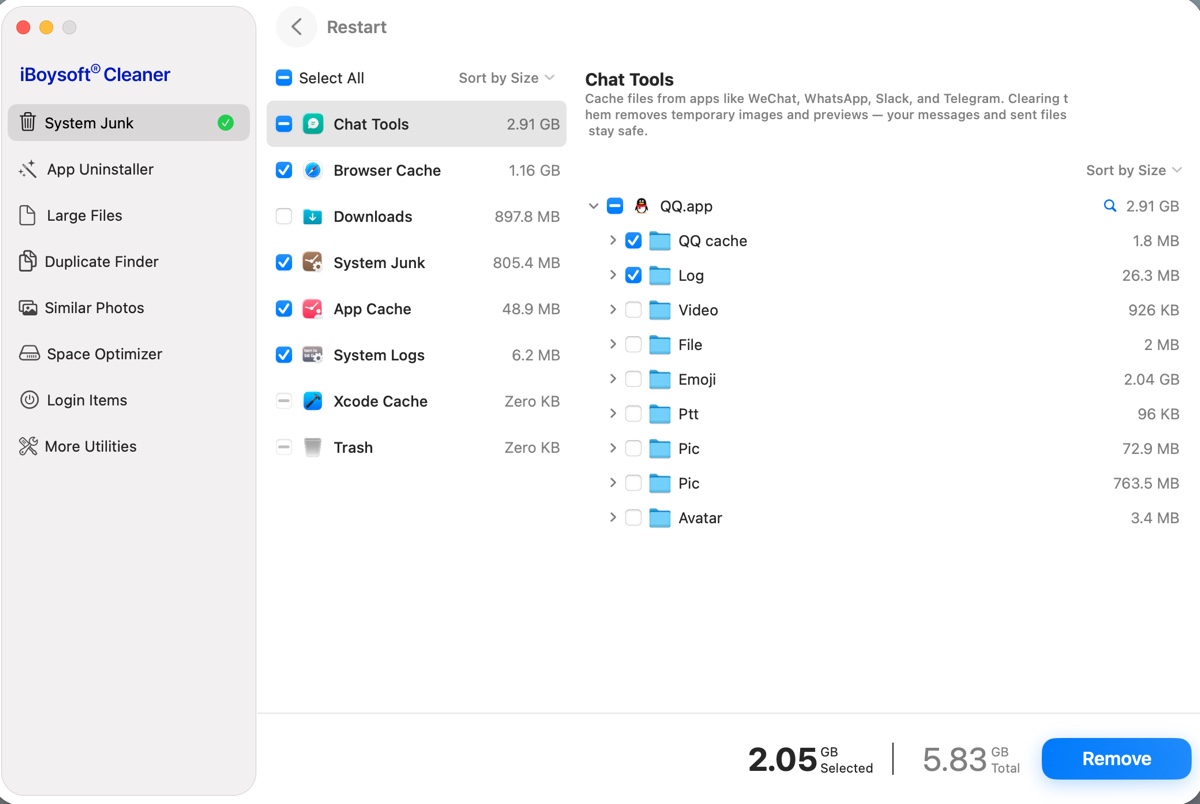The width and height of the screenshot is (1200, 804).
Task: Expand the Ptt folder
Action: (x=612, y=414)
